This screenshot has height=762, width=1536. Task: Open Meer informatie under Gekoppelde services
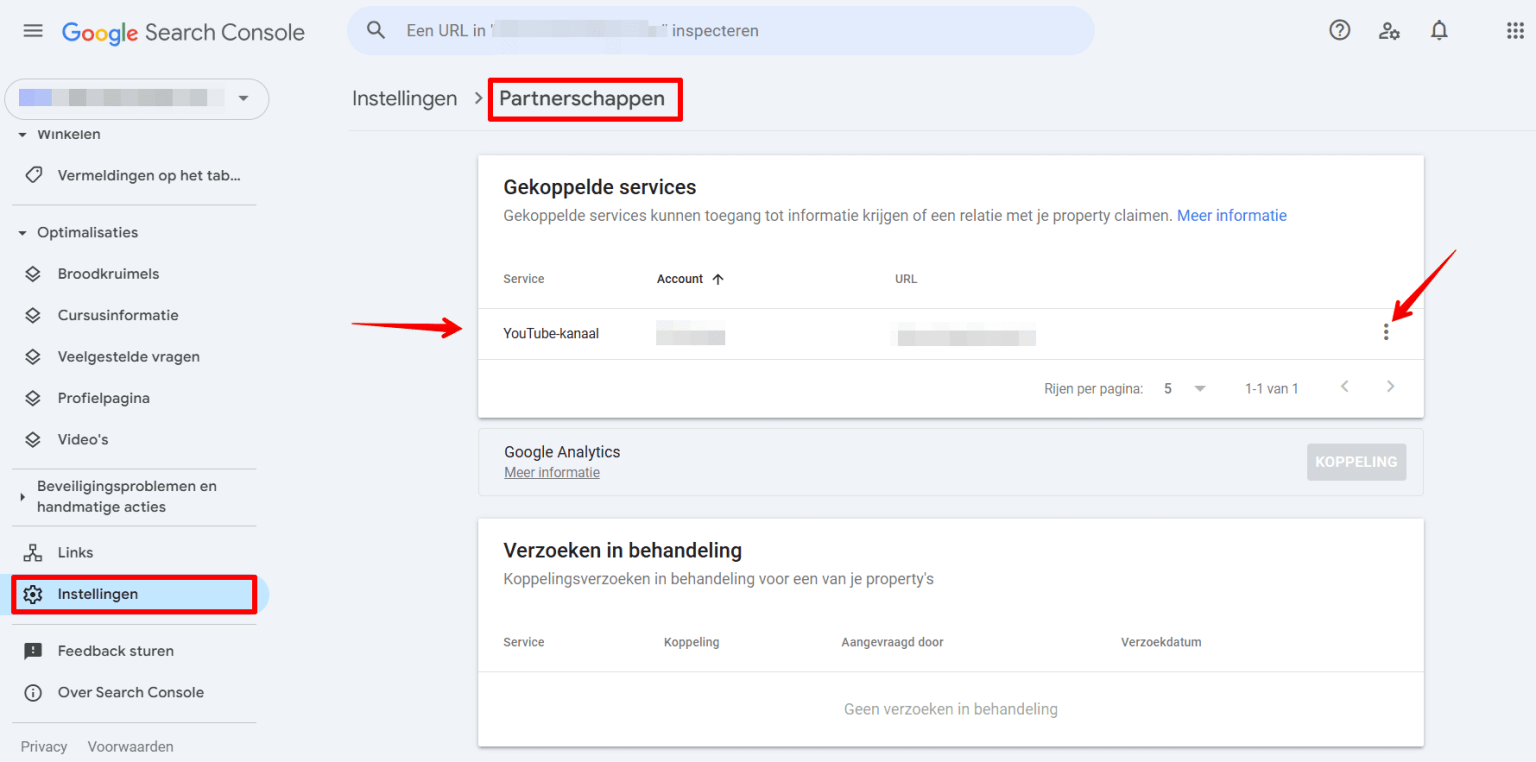point(1232,215)
